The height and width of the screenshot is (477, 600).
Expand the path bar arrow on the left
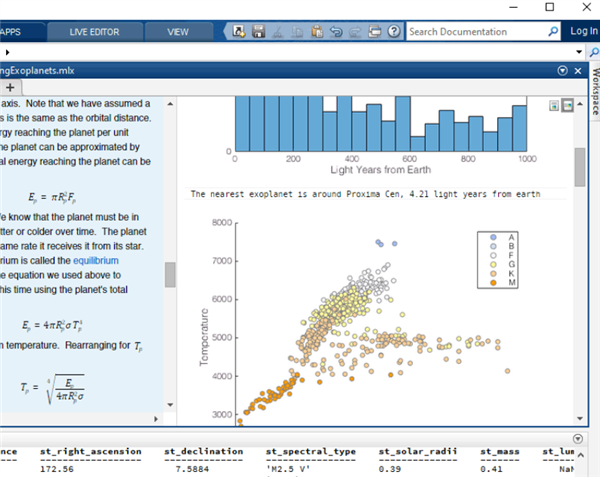pyautogui.click(x=7, y=52)
